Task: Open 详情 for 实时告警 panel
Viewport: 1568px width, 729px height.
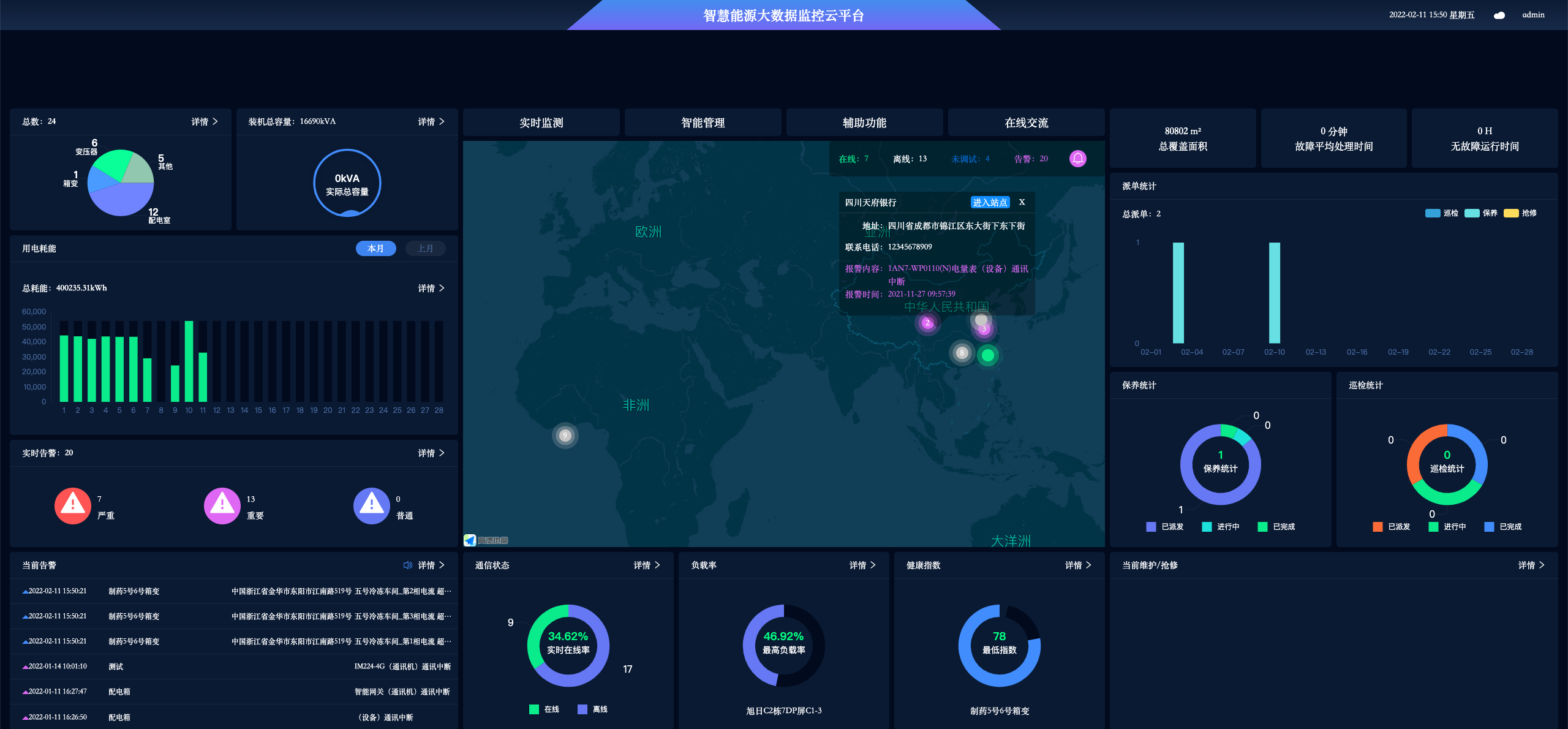Action: [431, 453]
